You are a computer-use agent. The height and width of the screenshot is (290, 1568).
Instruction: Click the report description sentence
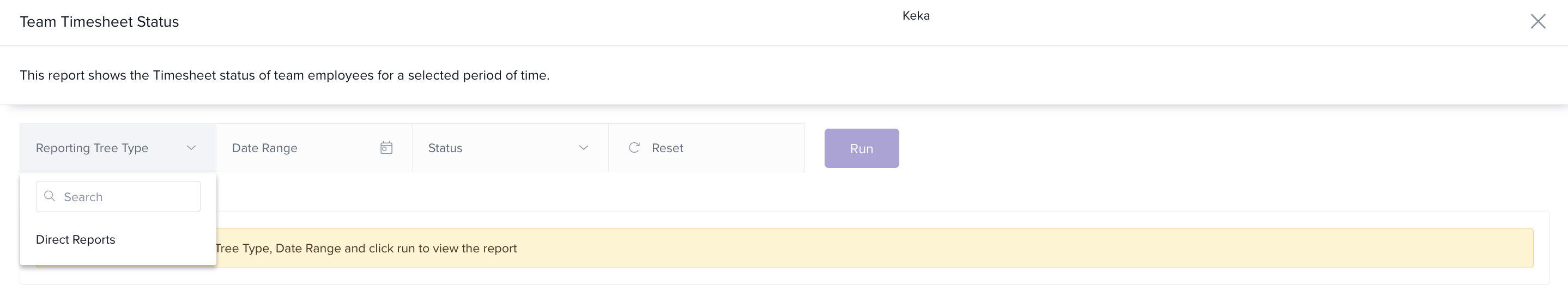coord(284,76)
